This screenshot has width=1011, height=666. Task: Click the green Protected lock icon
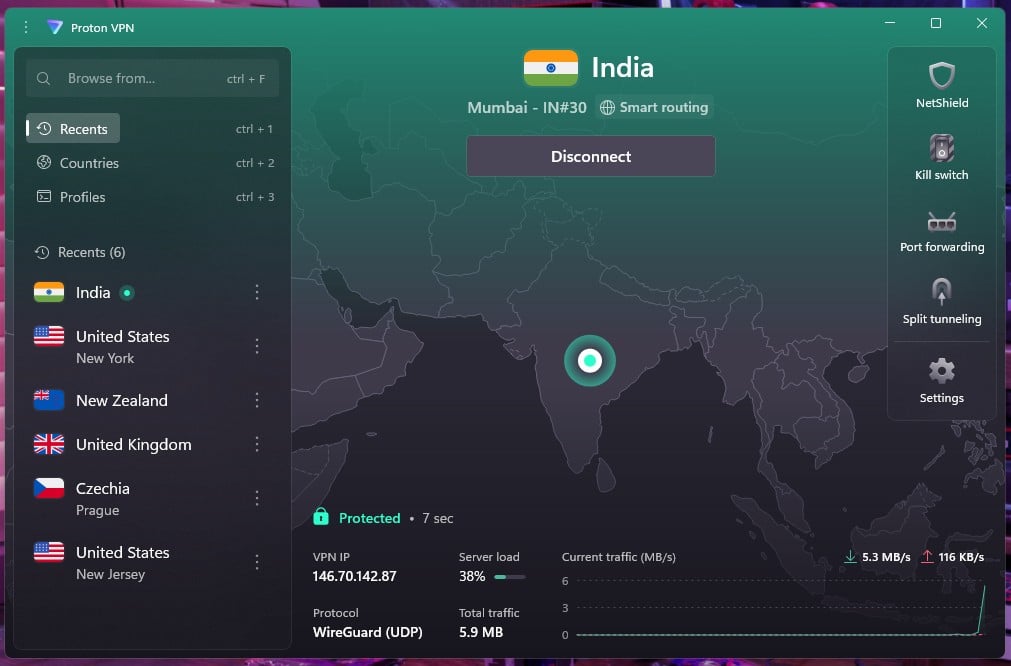321,516
